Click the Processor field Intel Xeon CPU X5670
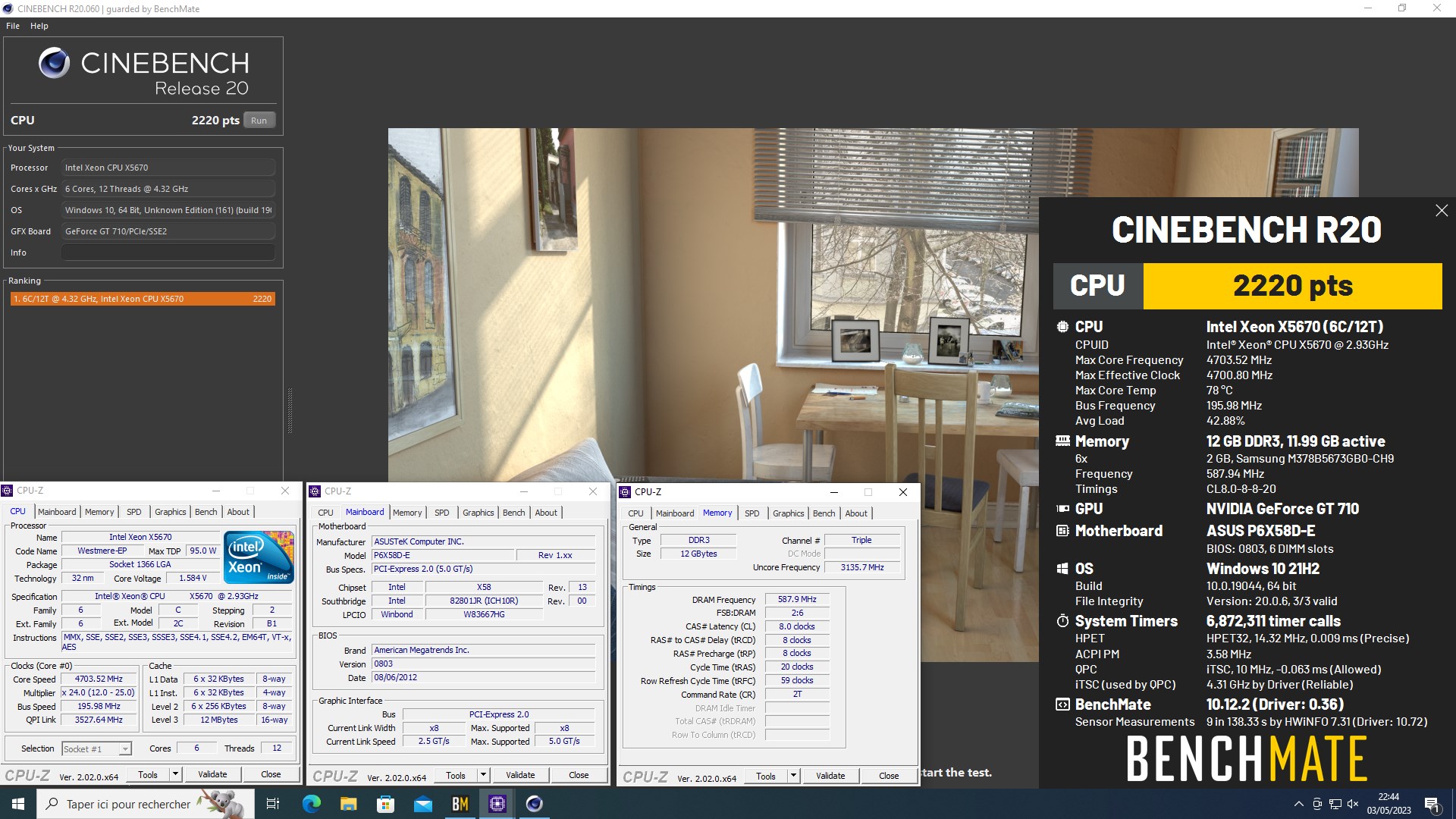 168,168
